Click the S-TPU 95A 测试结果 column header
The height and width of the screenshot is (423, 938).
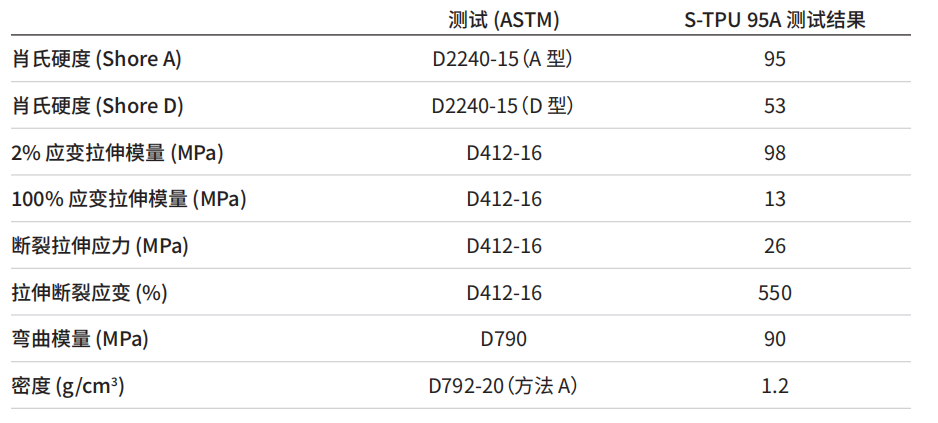pos(774,20)
